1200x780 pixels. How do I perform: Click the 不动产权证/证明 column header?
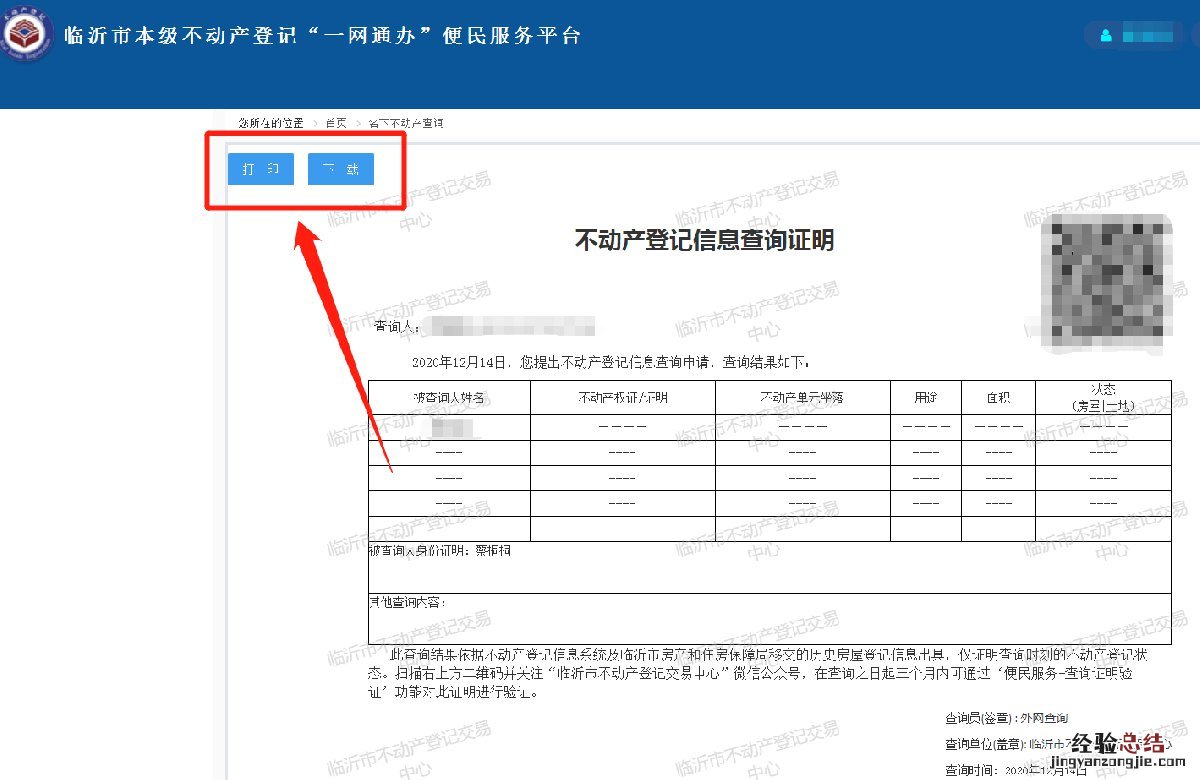[x=623, y=397]
